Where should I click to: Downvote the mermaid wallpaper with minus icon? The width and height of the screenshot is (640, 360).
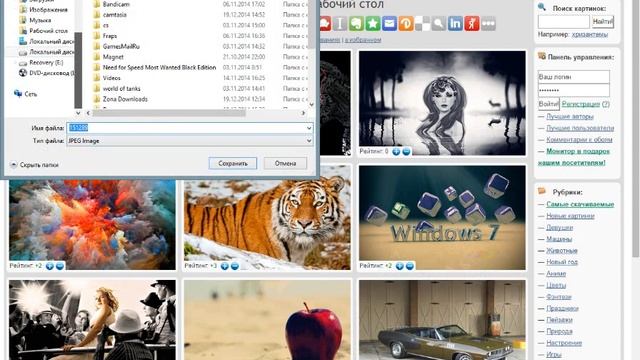click(x=406, y=151)
